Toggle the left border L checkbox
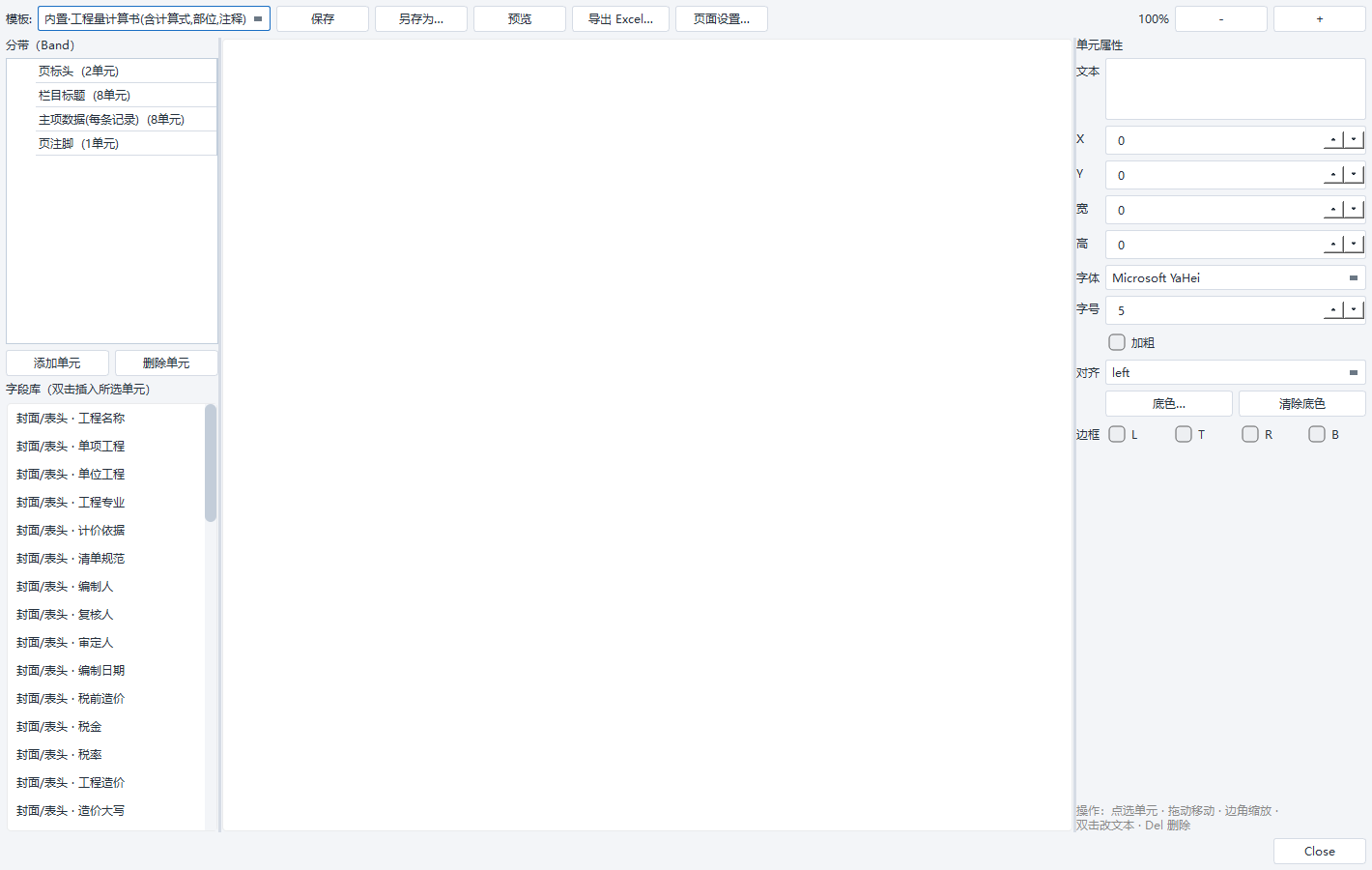 (x=1117, y=434)
